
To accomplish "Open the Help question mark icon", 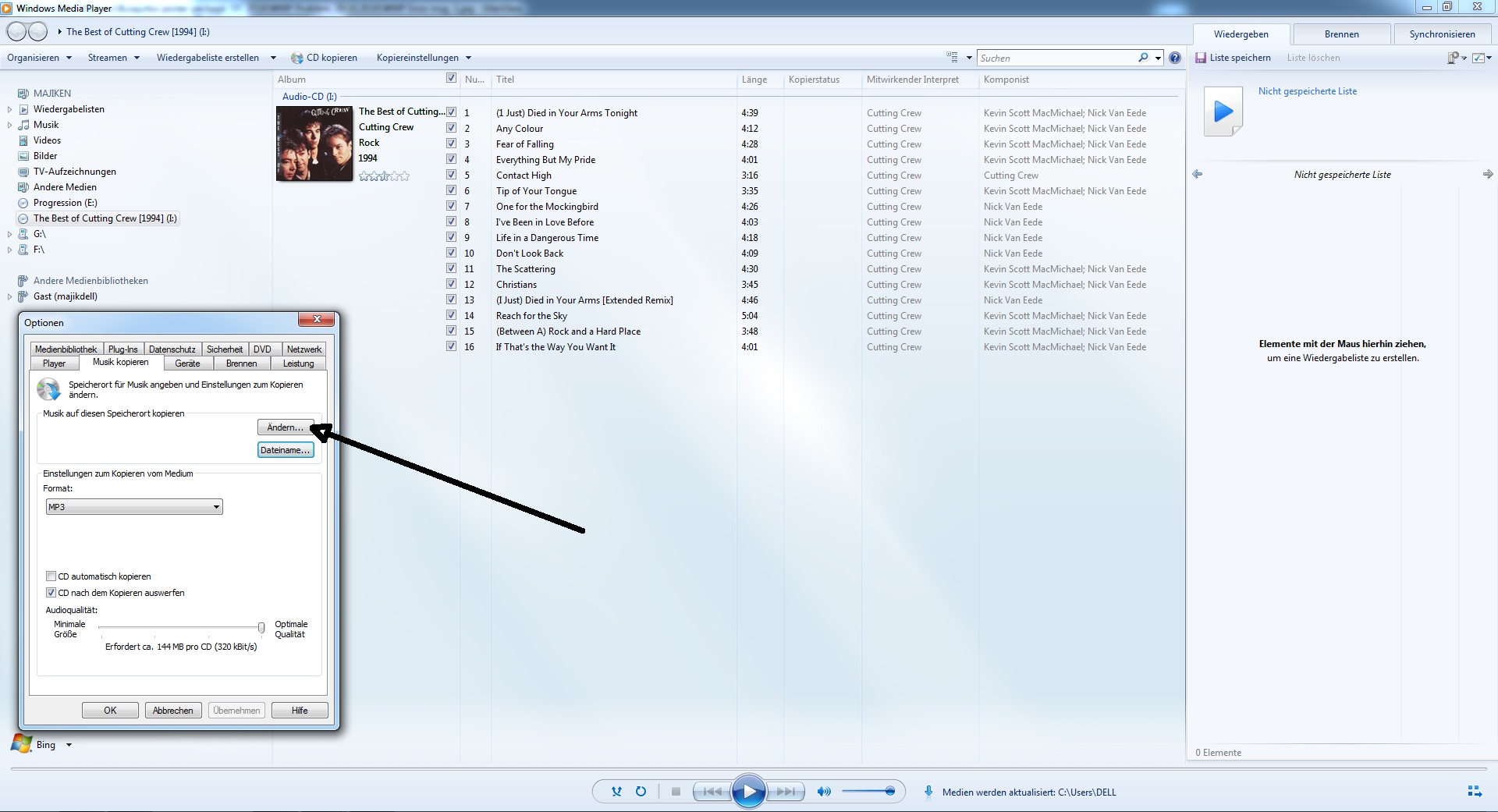I will [1175, 58].
